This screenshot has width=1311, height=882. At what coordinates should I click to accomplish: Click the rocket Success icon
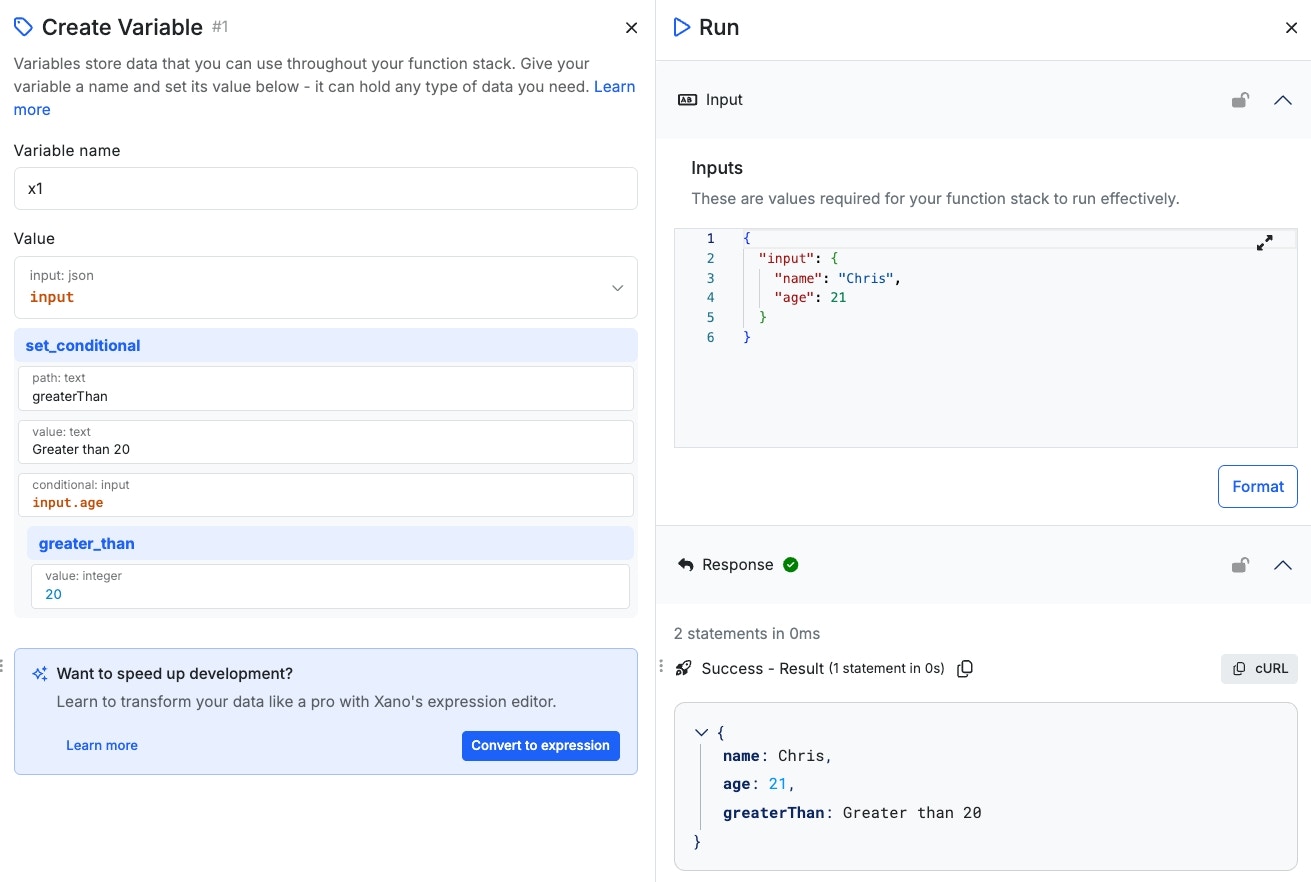pyautogui.click(x=684, y=668)
